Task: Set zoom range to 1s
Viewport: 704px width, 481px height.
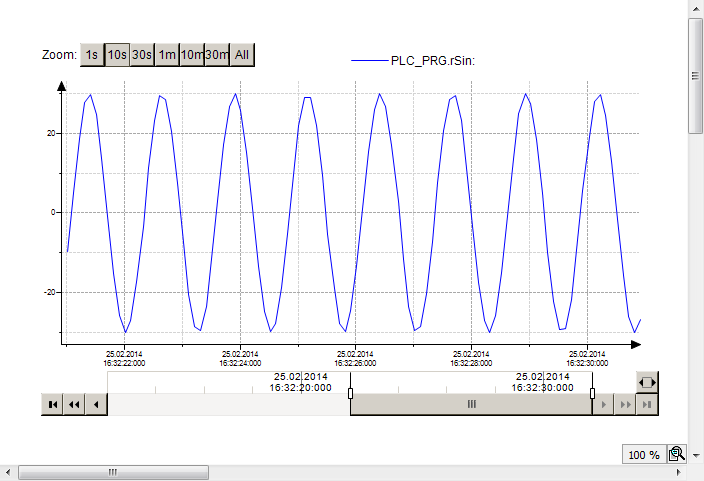Action: click(92, 55)
